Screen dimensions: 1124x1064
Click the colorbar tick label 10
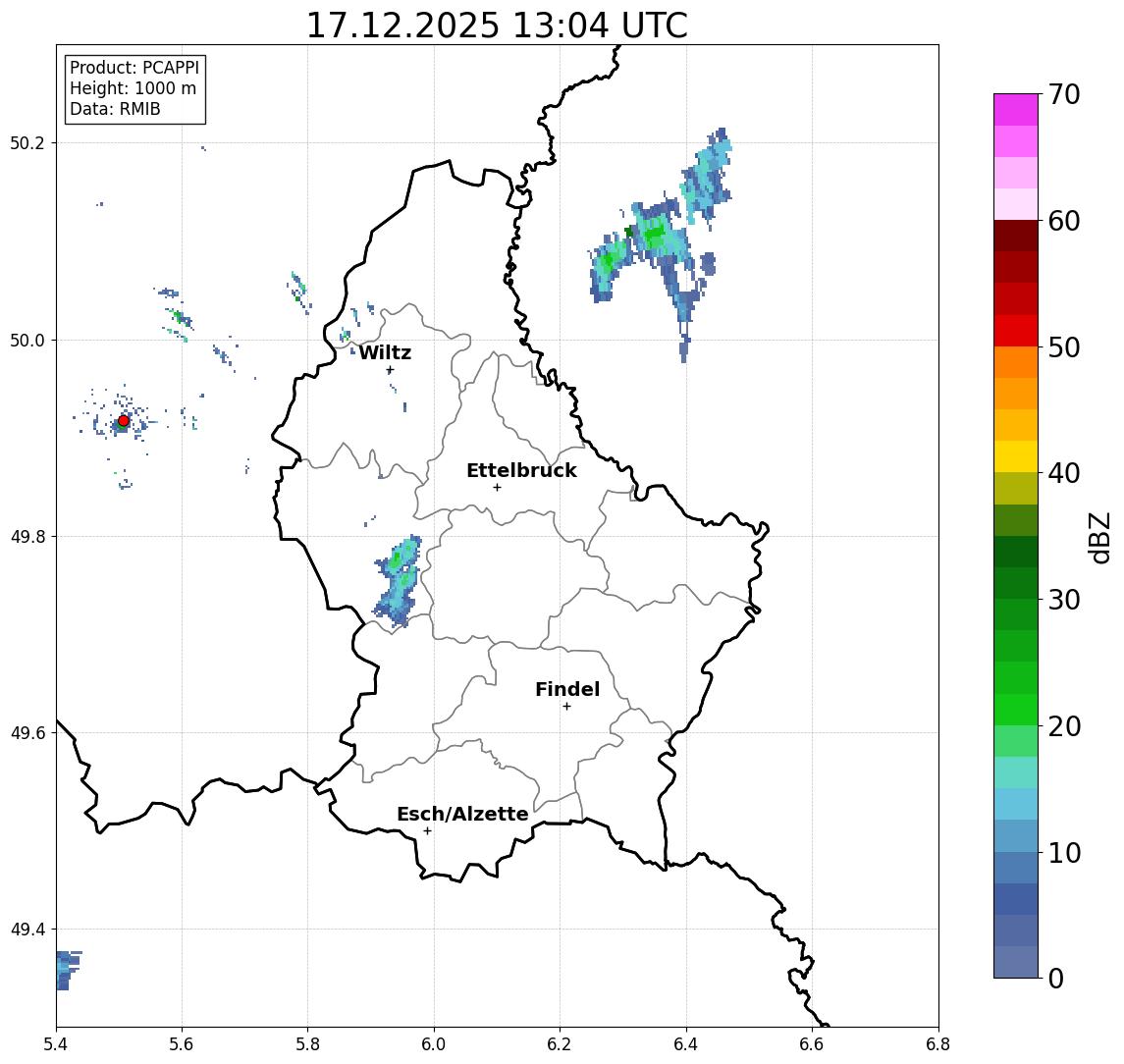[x=1064, y=852]
